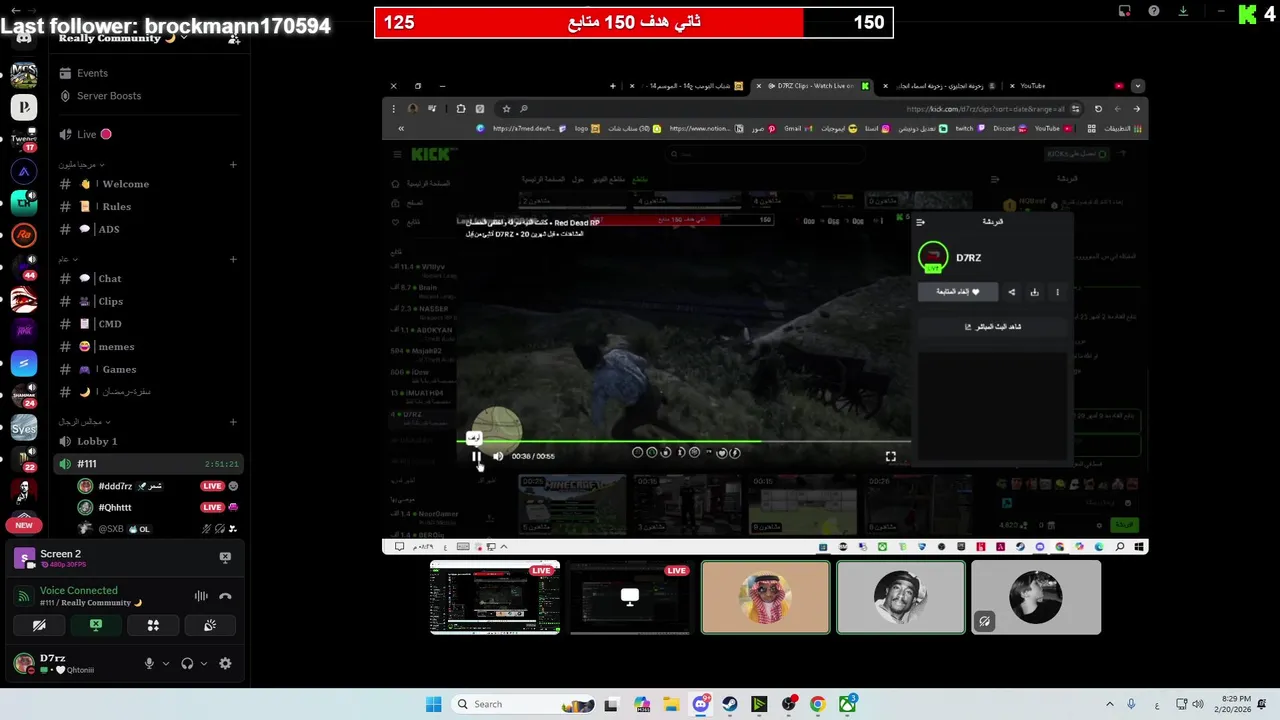Screen dimensions: 1280x720
Task: Select the first LIVE stream thumbnail
Action: tap(495, 598)
